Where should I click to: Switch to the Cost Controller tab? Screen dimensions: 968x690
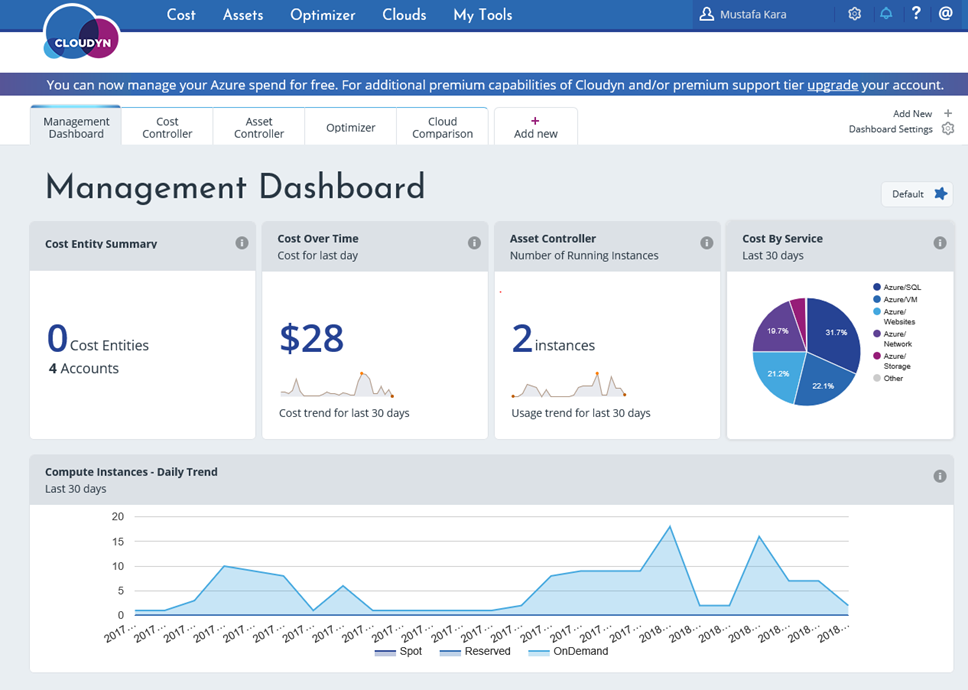[167, 127]
